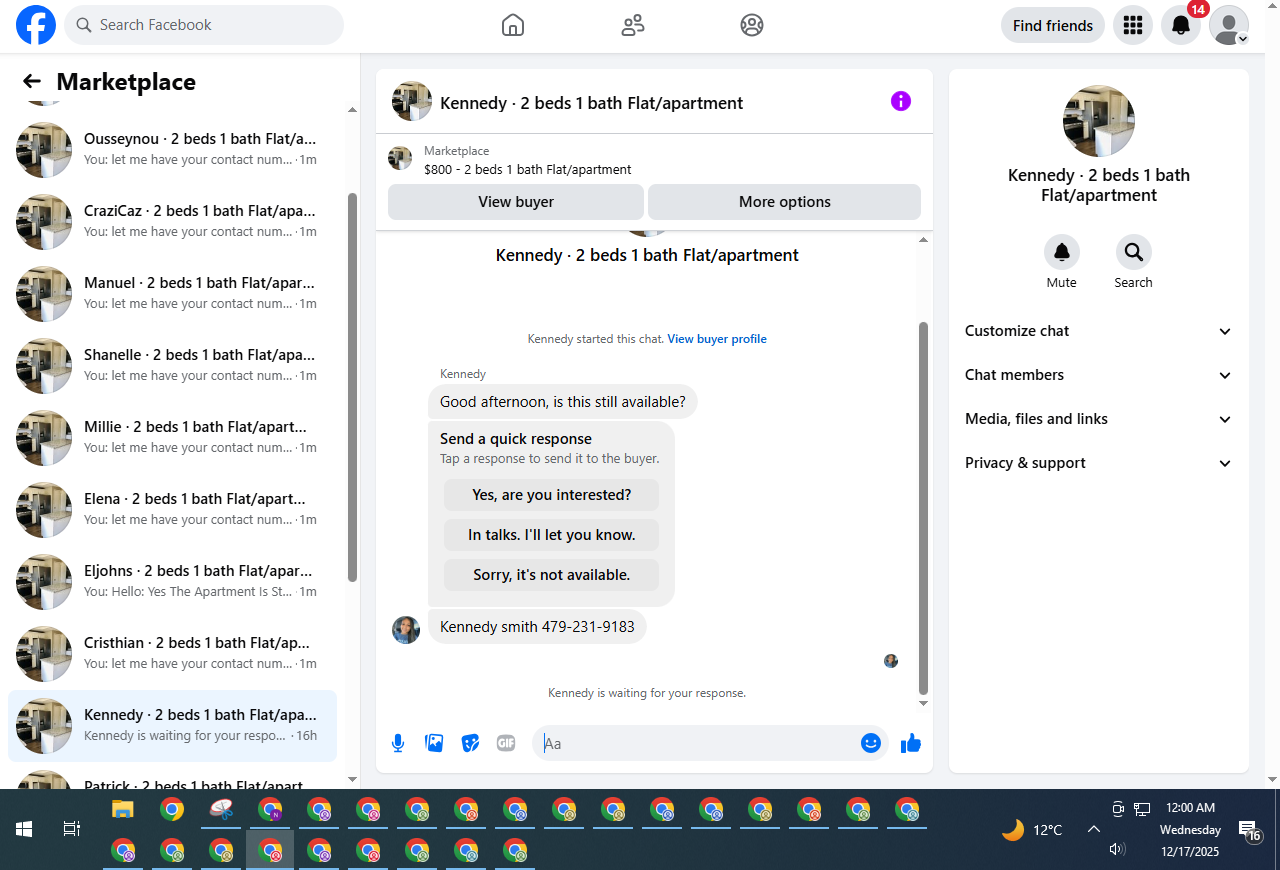1280x870 pixels.
Task: Open the account profile dropdown
Action: pos(1229,26)
